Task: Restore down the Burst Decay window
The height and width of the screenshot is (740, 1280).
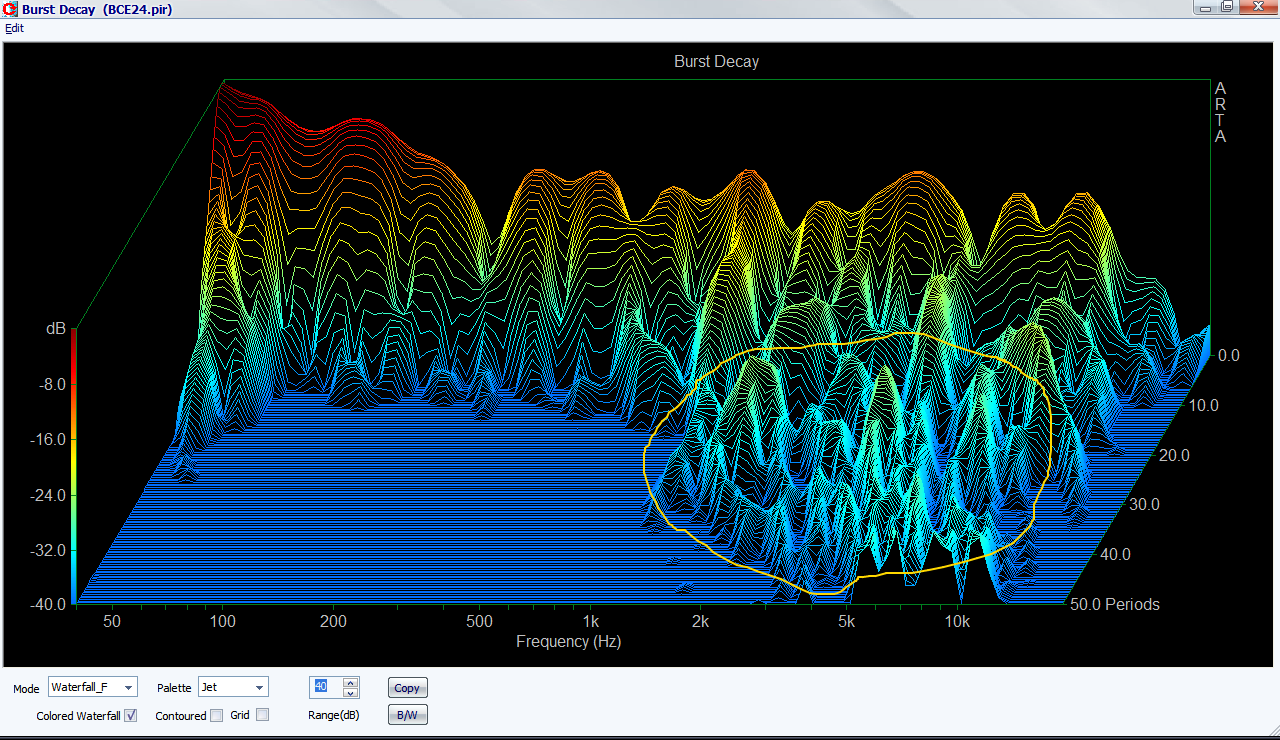Action: 1227,8
